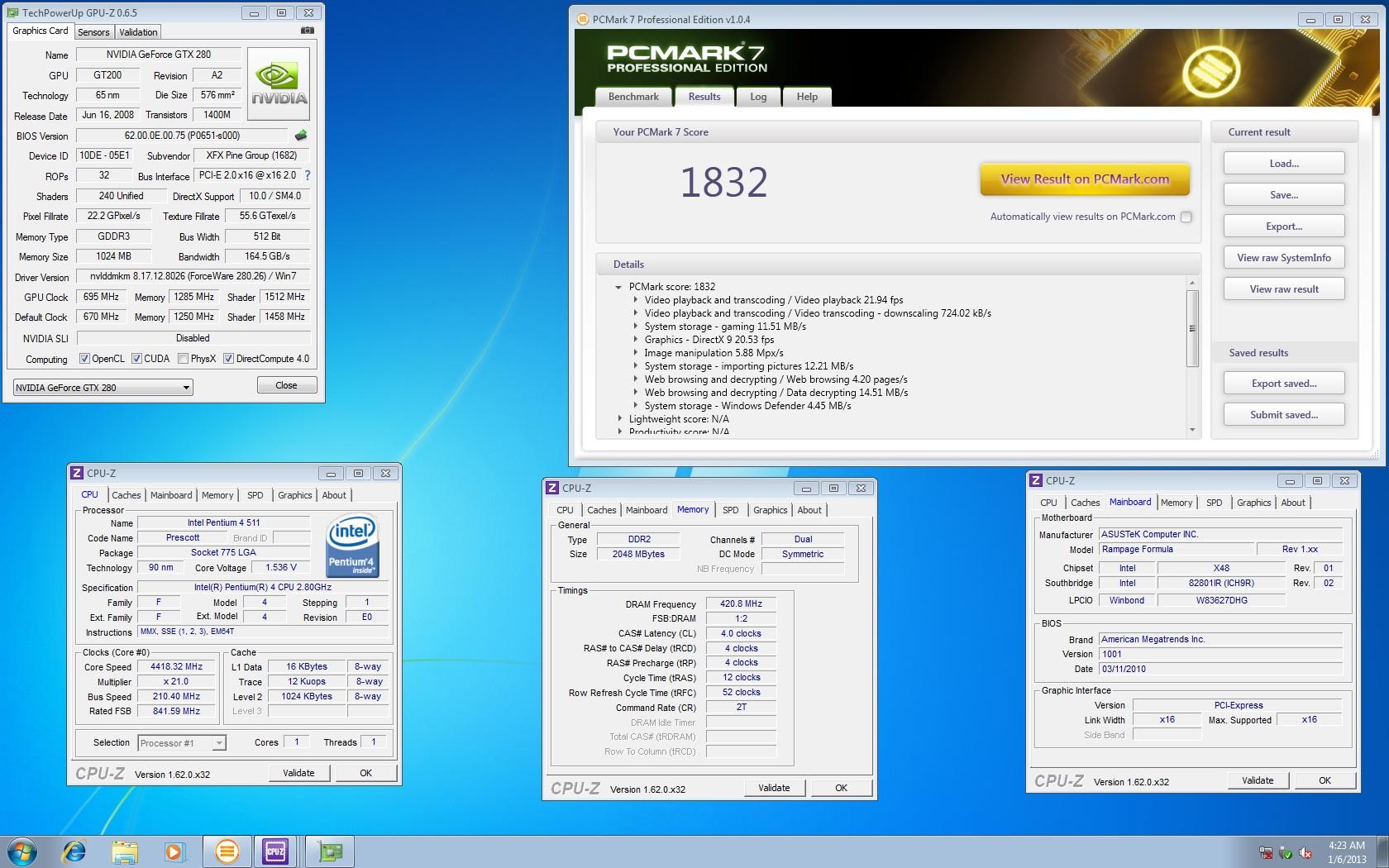Switch to PCMark 7 taskbar icon
1389x868 pixels.
(x=227, y=851)
